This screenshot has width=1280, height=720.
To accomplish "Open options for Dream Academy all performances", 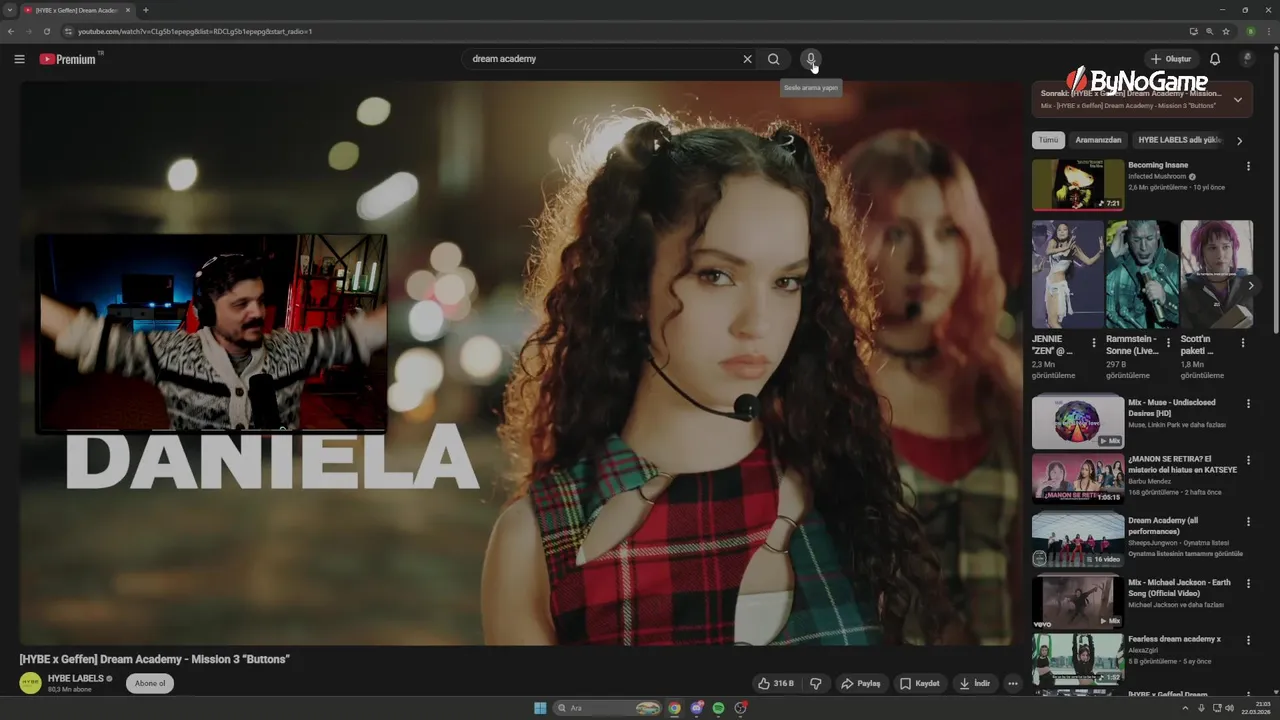I will tap(1248, 522).
